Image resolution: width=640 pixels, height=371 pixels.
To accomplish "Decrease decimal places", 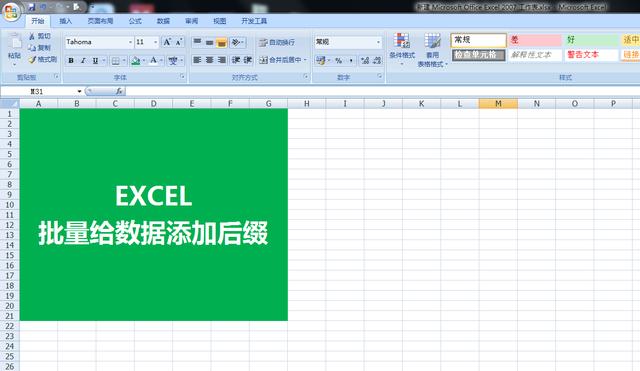I will point(377,60).
